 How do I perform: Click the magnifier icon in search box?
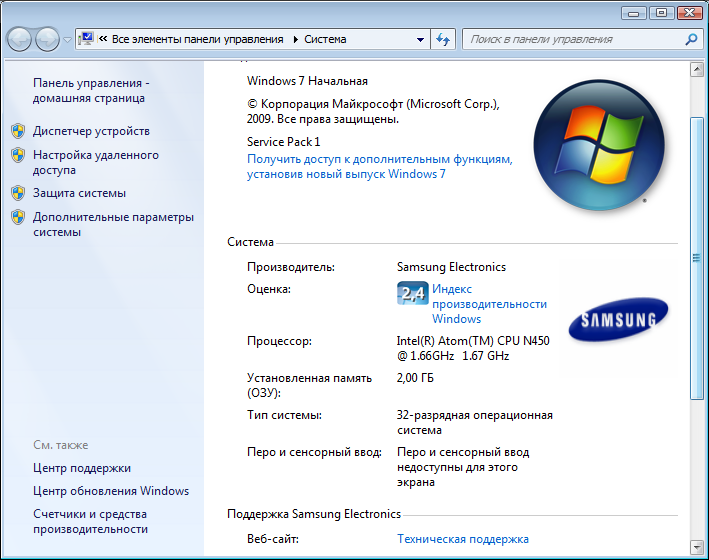point(691,39)
